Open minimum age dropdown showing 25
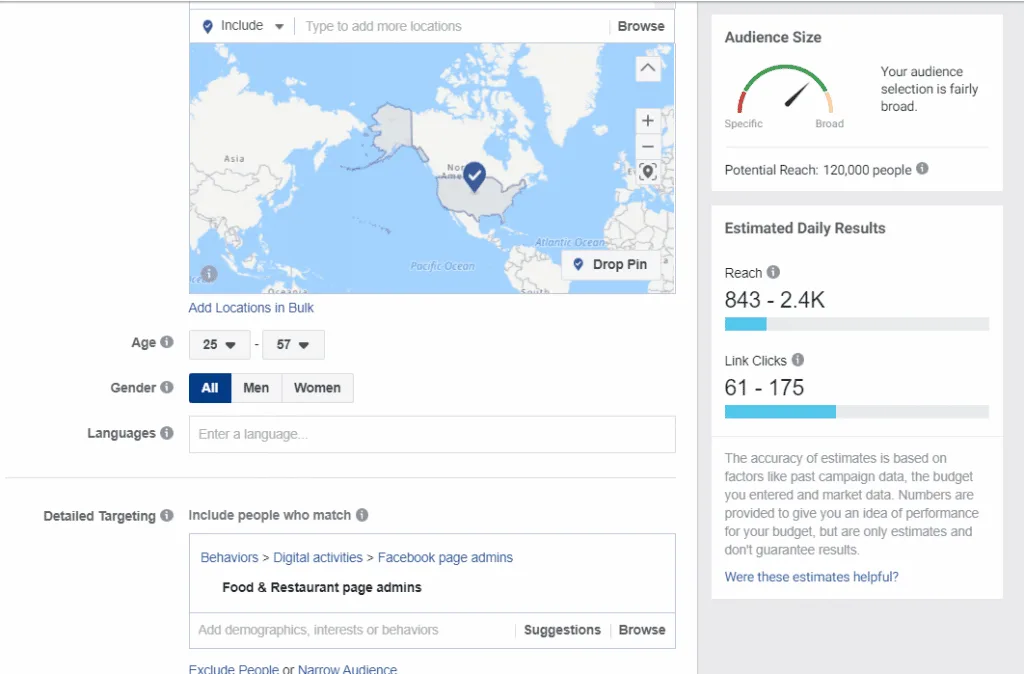Screen dimensions: 1024x674 (x=219, y=345)
